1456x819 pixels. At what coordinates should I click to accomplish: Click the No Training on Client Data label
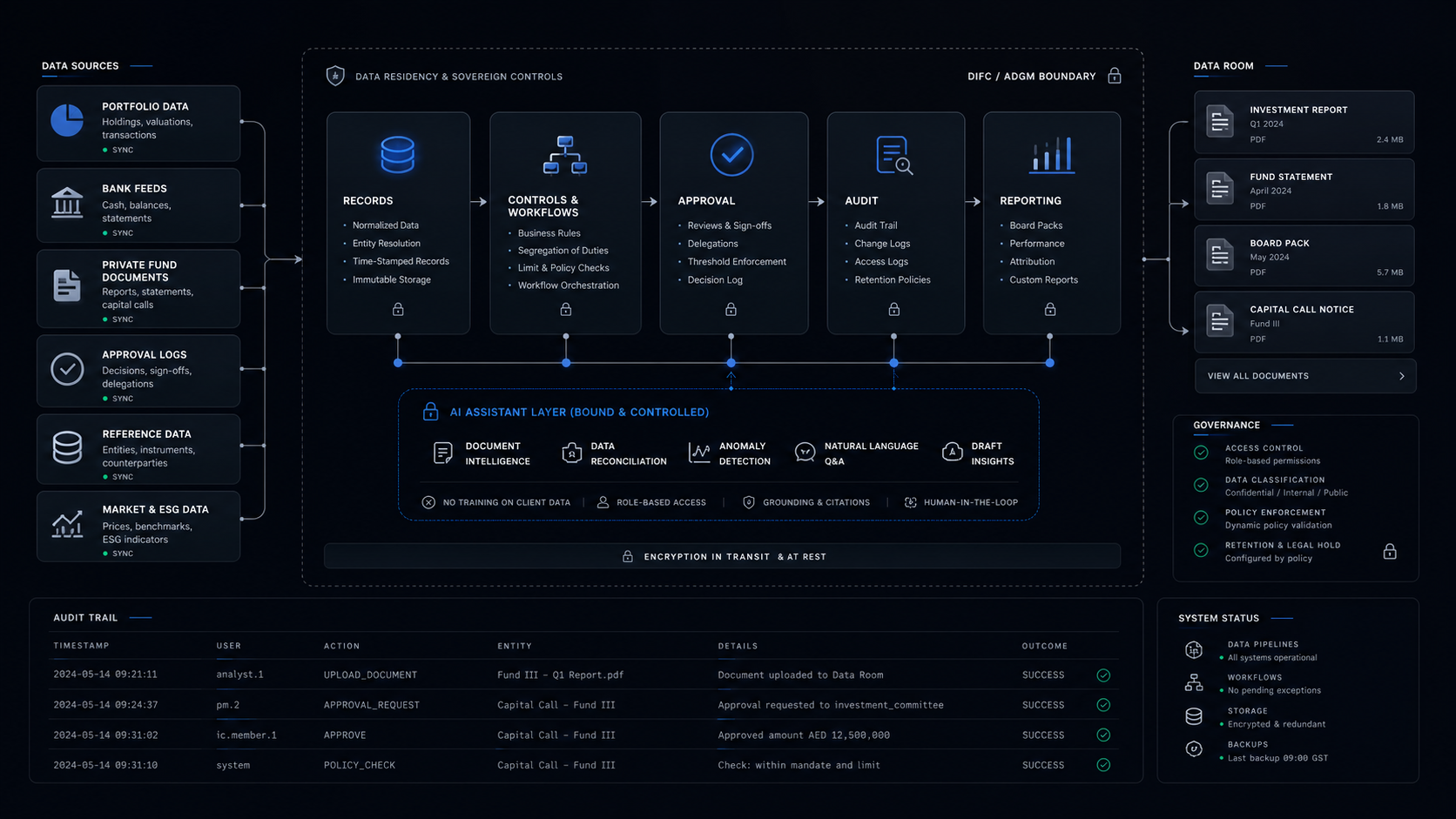(506, 502)
